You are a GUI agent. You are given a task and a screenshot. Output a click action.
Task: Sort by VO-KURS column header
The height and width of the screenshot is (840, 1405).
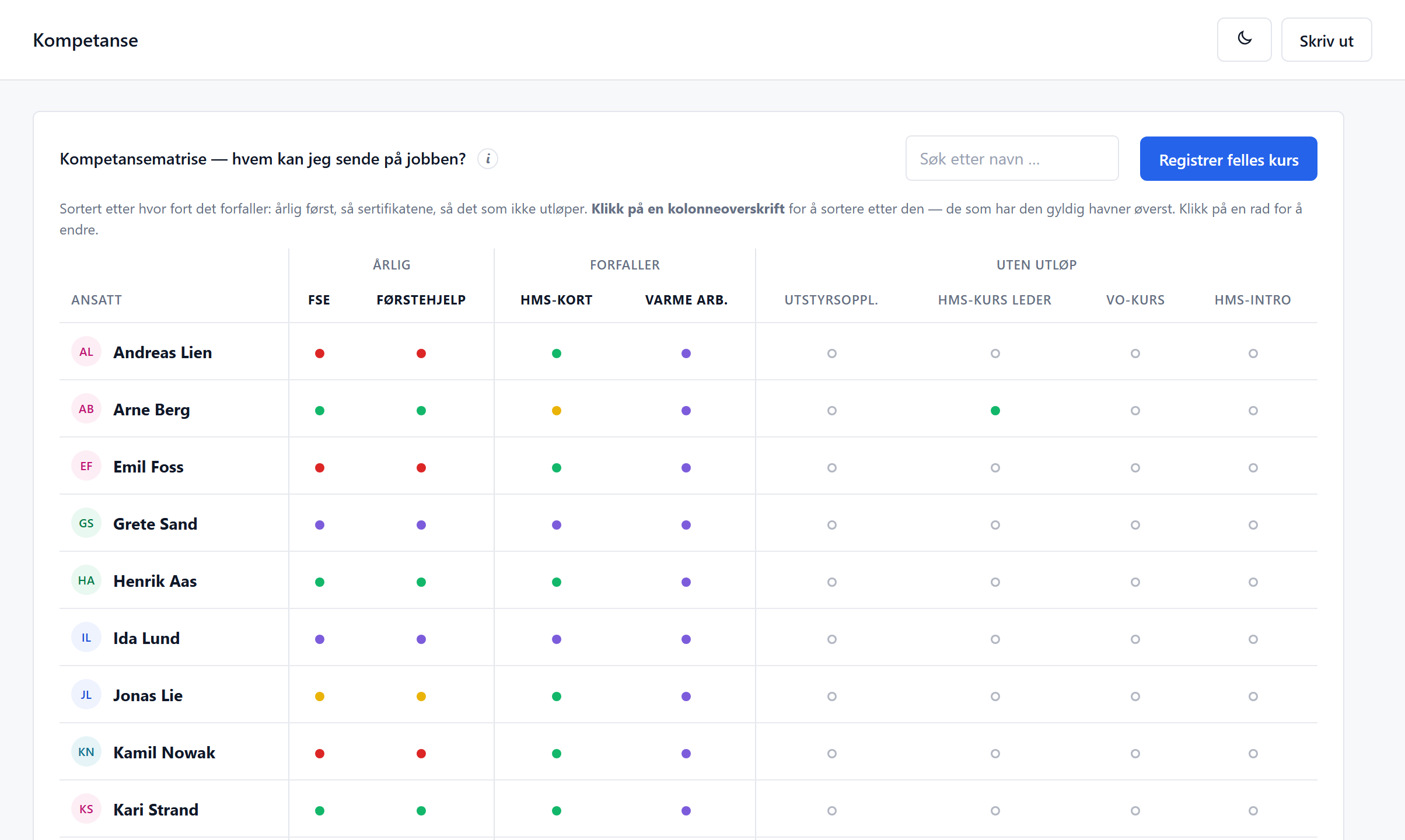(x=1135, y=300)
